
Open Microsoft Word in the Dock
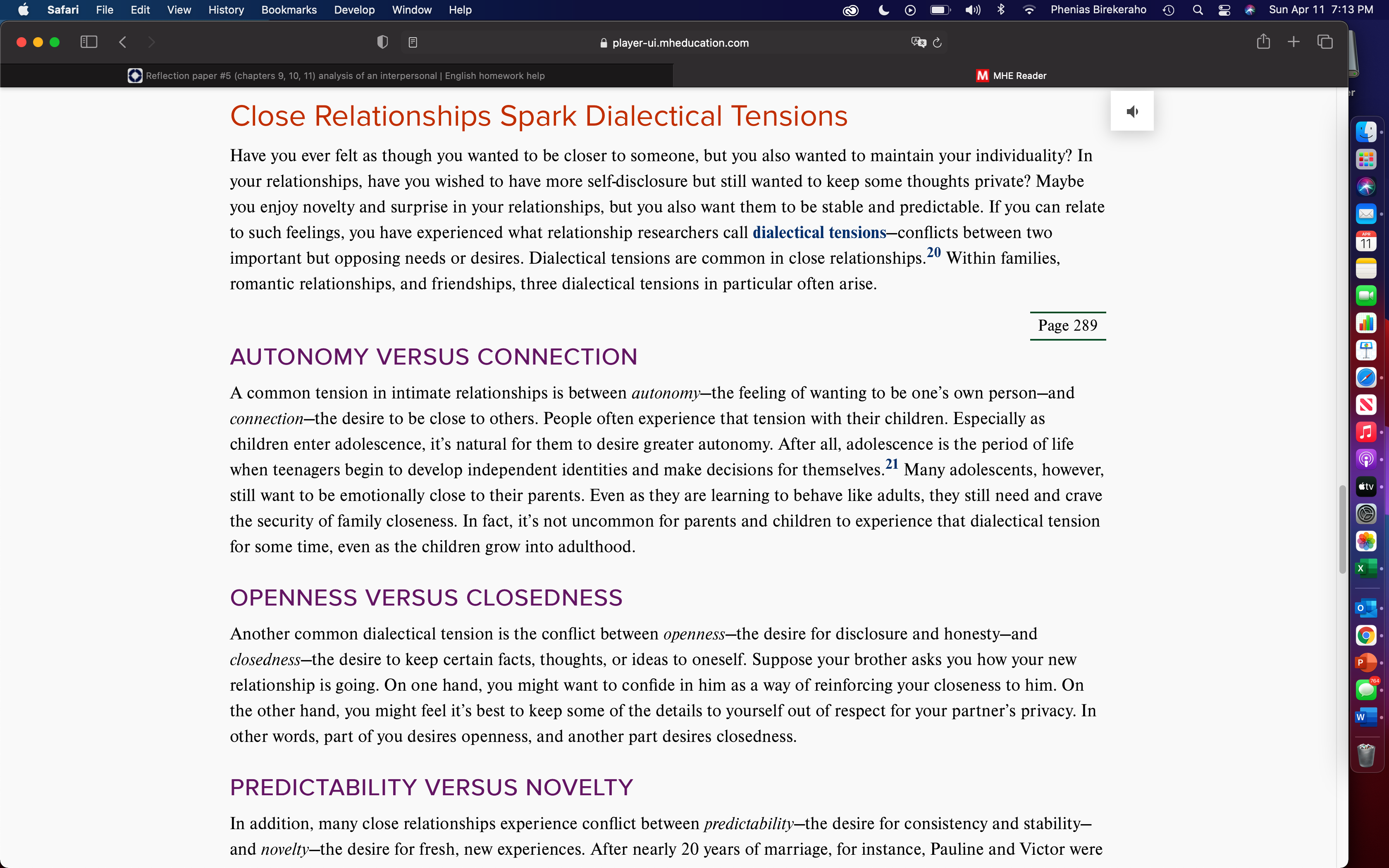[1366, 717]
